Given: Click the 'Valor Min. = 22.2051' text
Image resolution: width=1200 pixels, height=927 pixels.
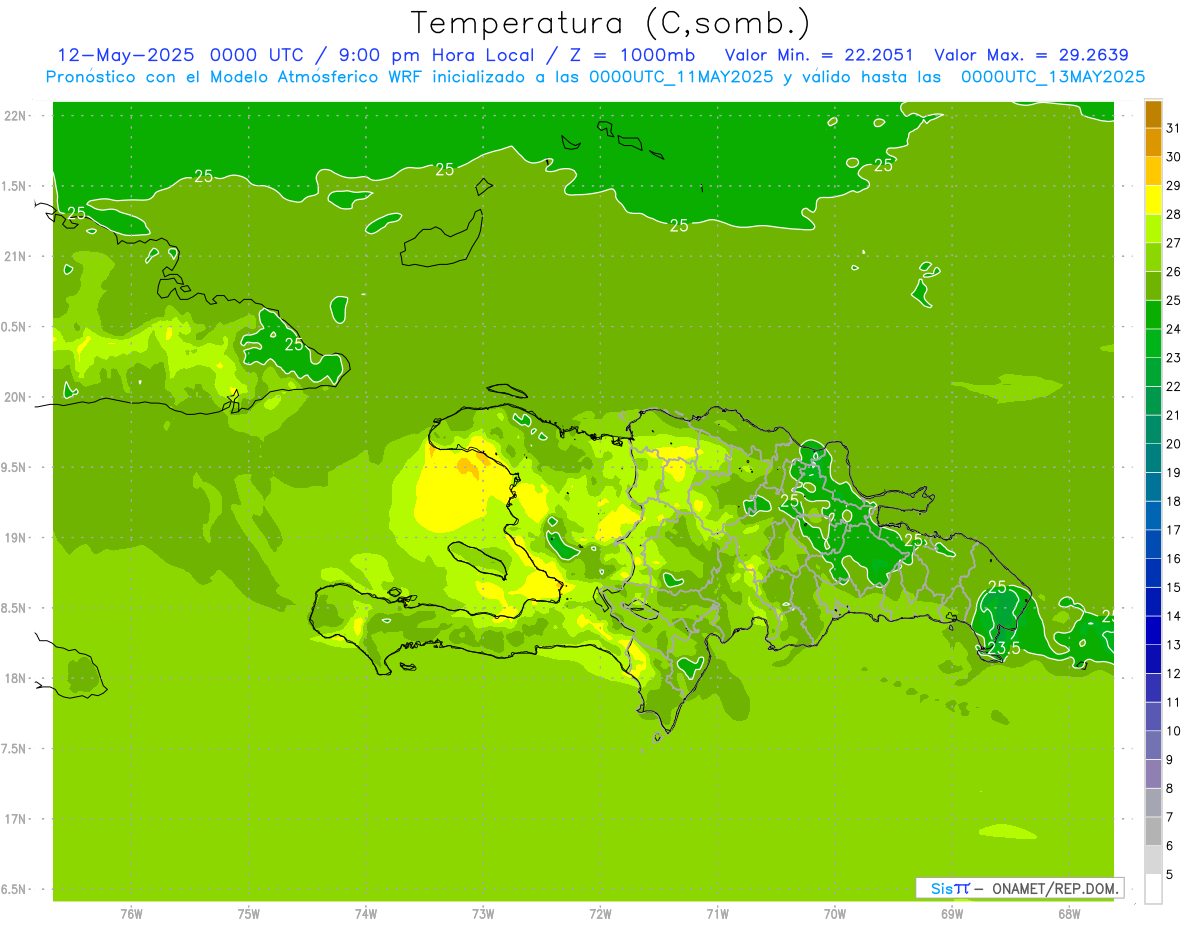Looking at the screenshot, I should 819,55.
